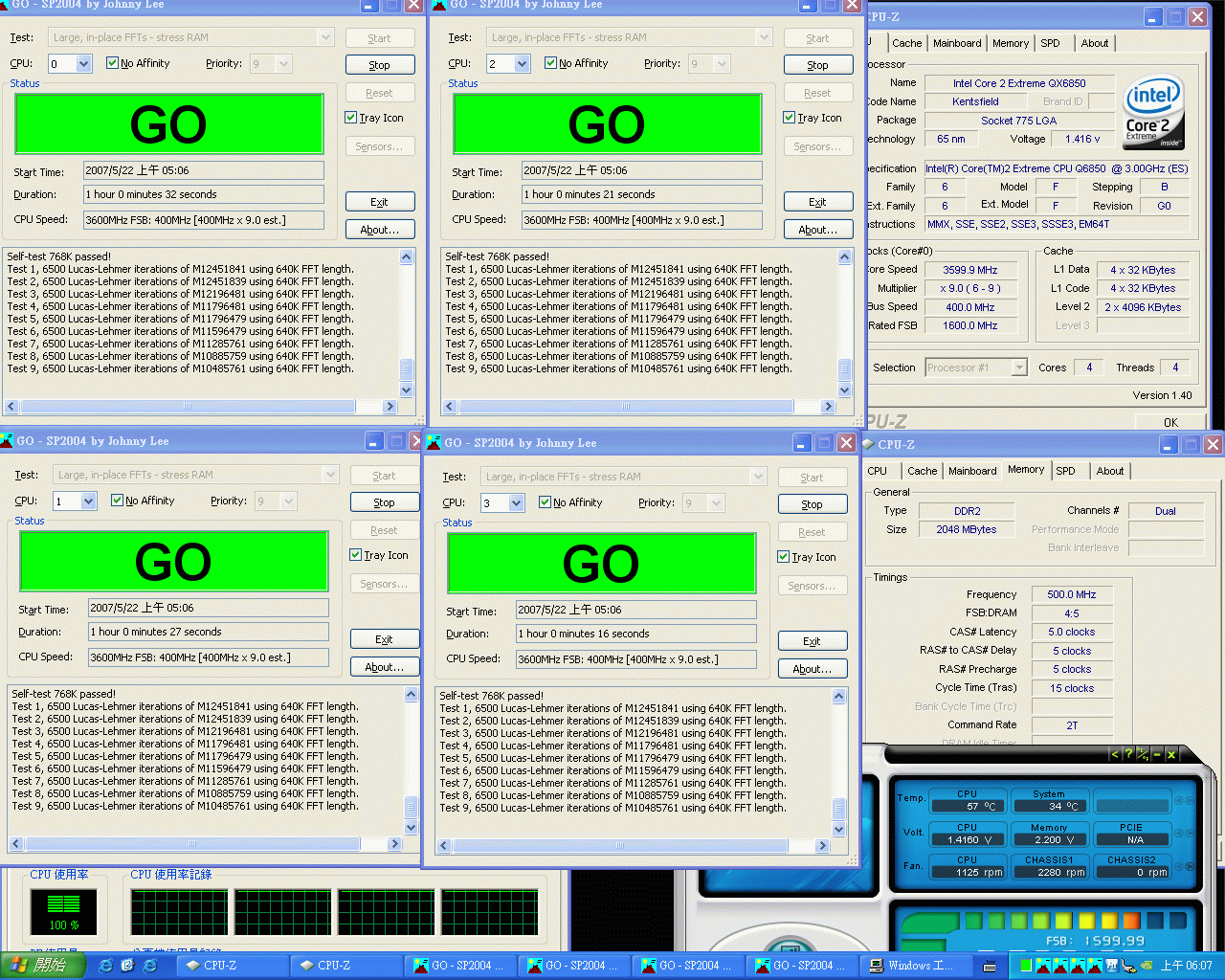Viewport: 1225px width, 980px height.
Task: Open the CPU dropdown showing 2
Action: pos(522,64)
